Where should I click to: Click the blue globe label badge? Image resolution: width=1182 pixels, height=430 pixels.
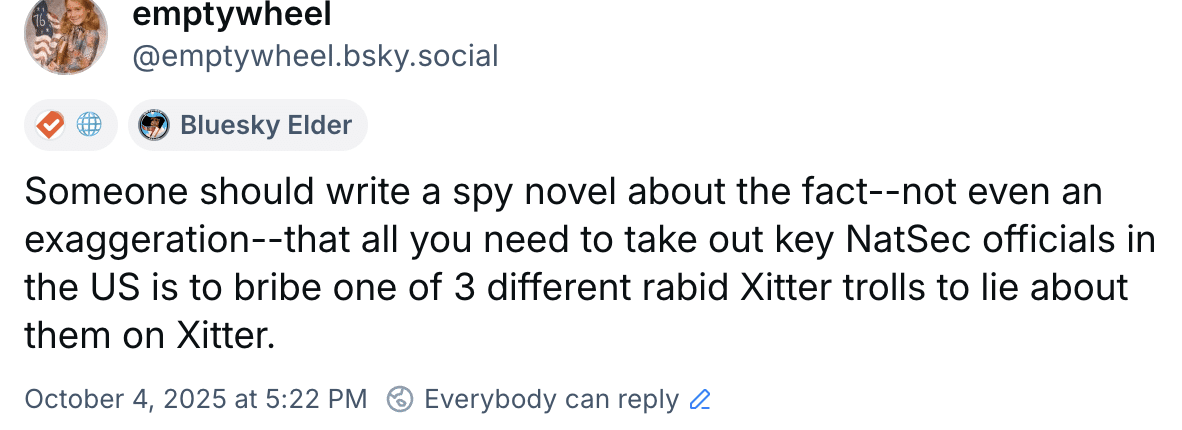click(x=90, y=125)
